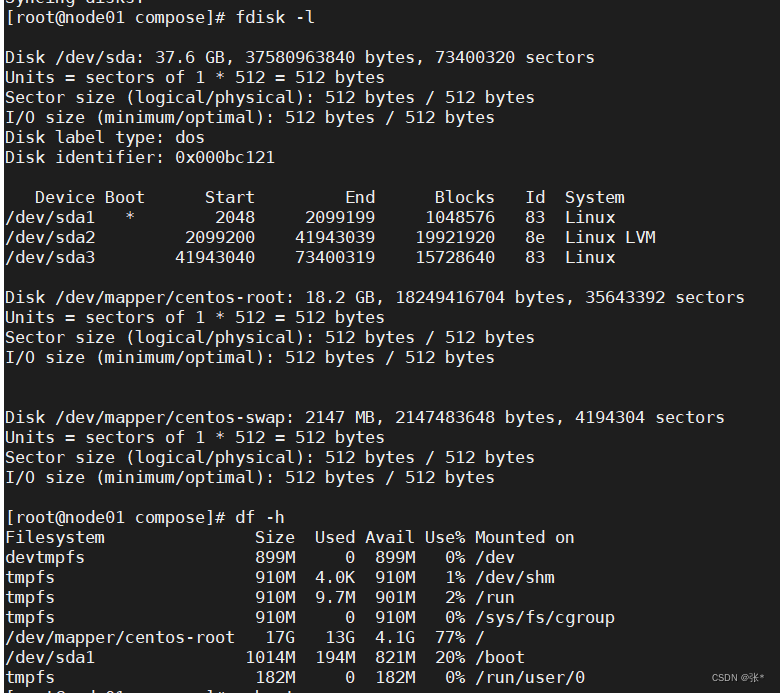Viewport: 780px width, 693px height.
Task: Click '/dev/mapper/centos-root' in df output
Action: 119,637
